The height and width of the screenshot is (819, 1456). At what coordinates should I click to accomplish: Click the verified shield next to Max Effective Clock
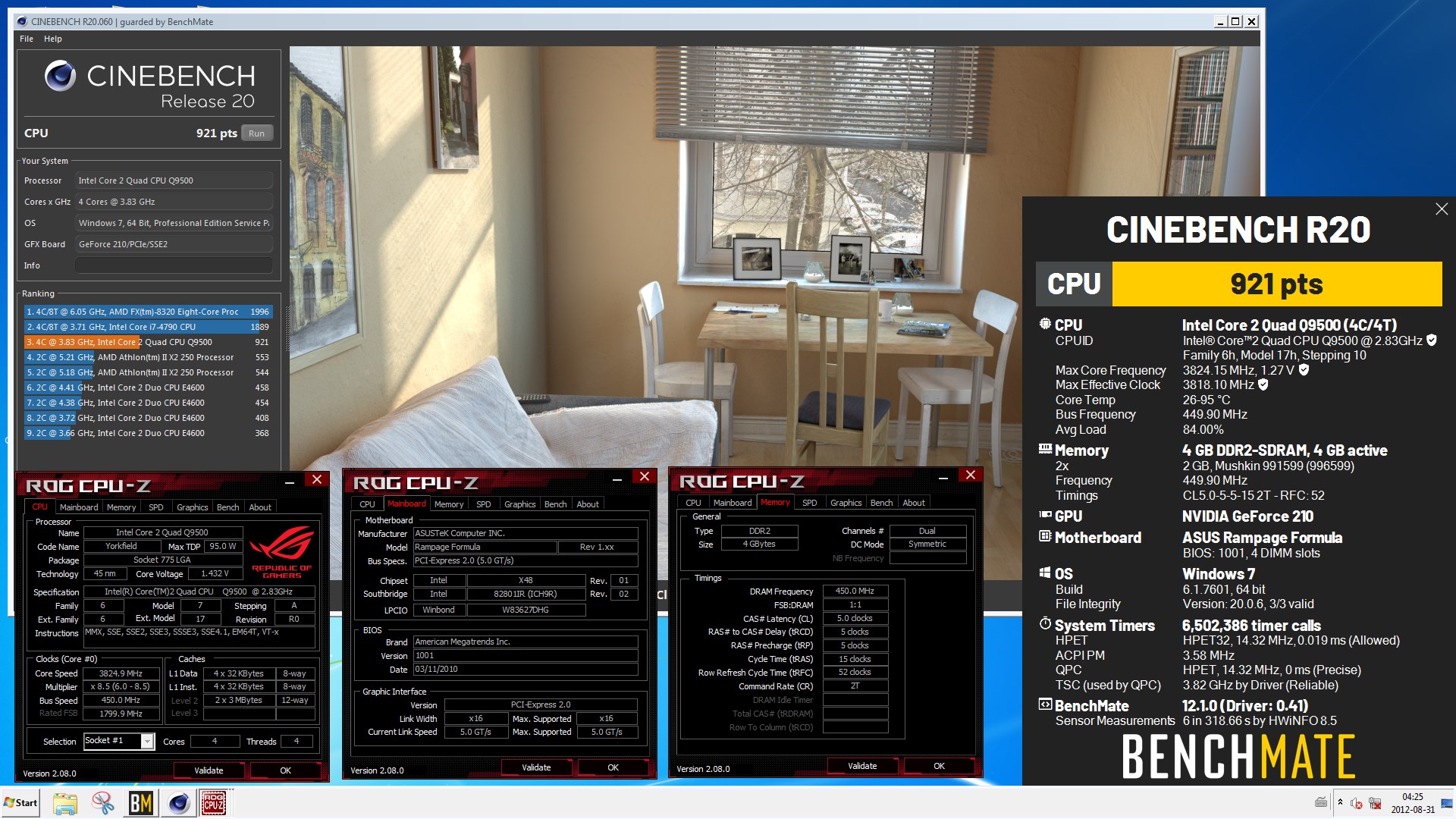click(x=1263, y=384)
